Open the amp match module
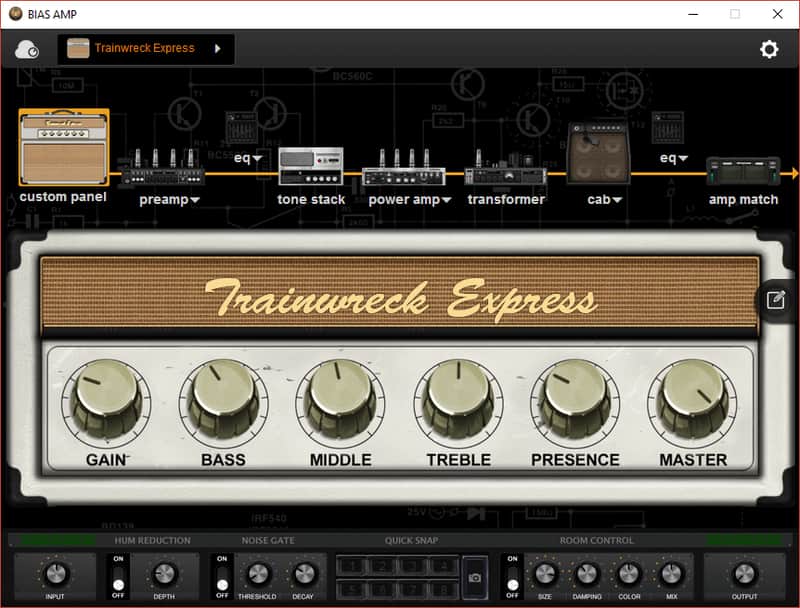This screenshot has width=800, height=608. (x=743, y=171)
